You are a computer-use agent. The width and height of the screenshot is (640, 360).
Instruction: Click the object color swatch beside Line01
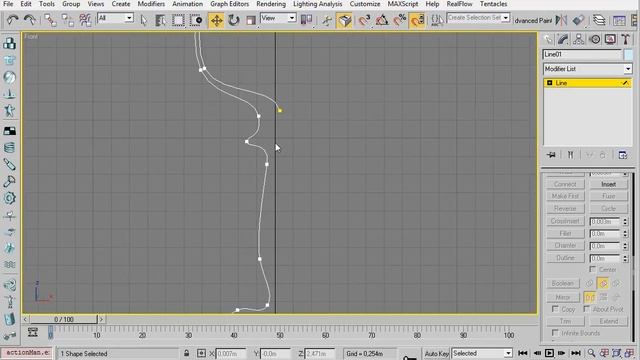coord(628,54)
